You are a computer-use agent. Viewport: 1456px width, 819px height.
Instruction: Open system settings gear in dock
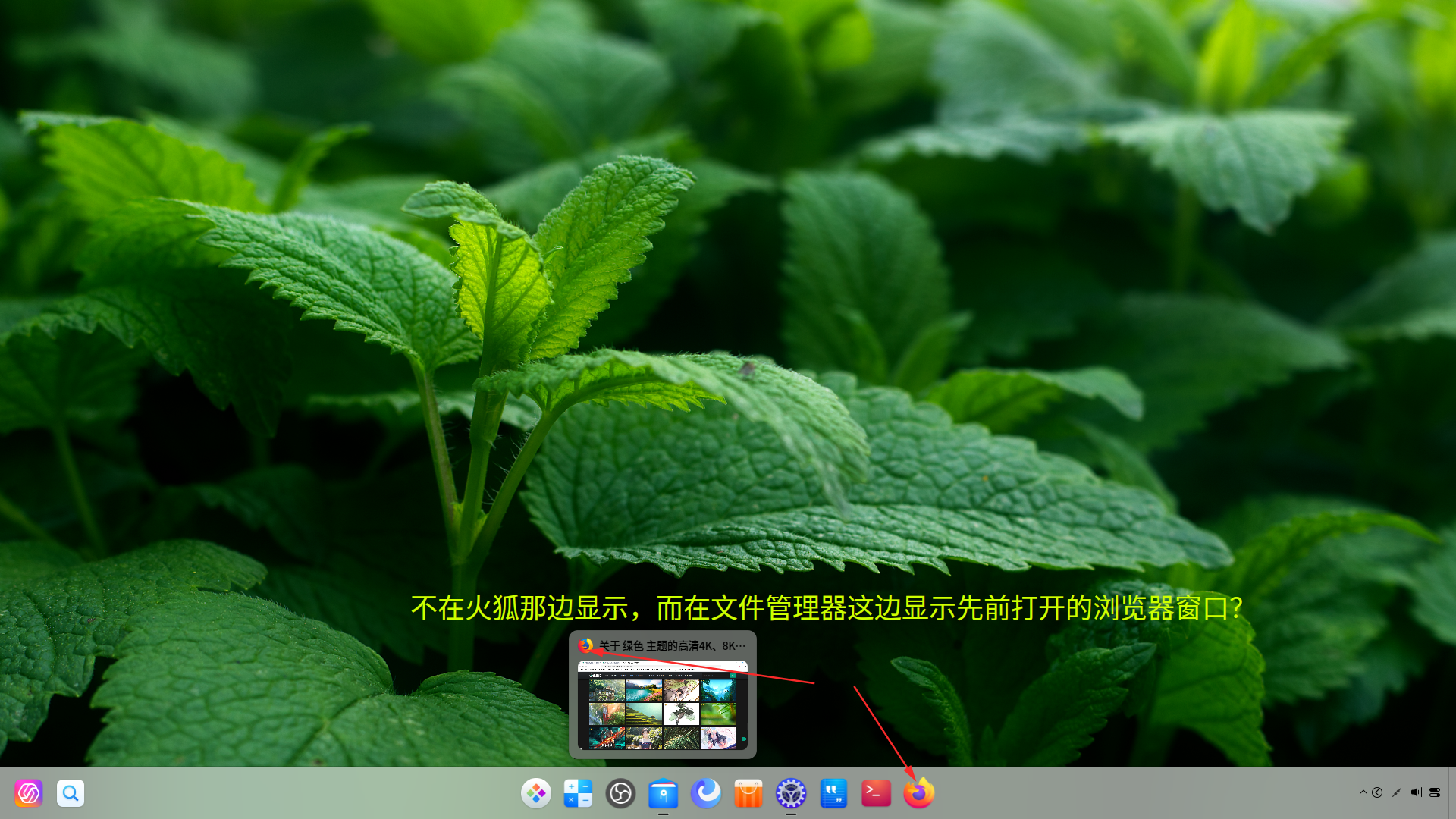point(791,793)
